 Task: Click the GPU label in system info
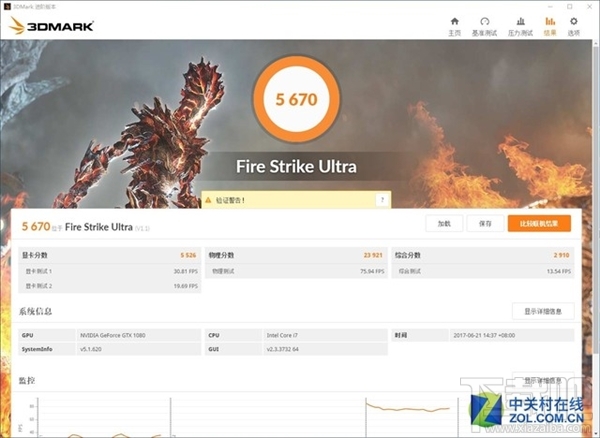pos(28,335)
